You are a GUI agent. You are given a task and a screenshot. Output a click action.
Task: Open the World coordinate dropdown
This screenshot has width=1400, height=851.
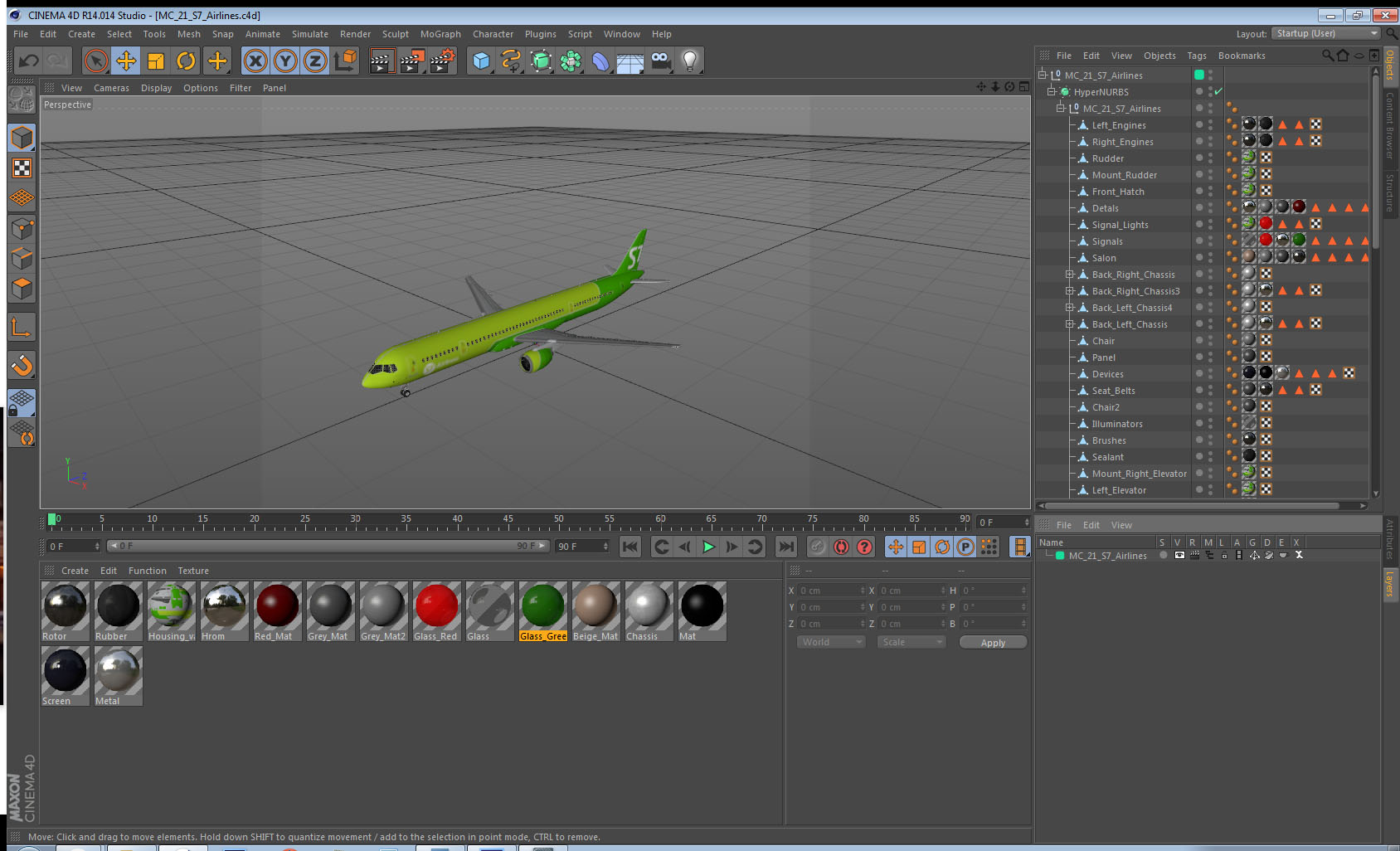(832, 642)
